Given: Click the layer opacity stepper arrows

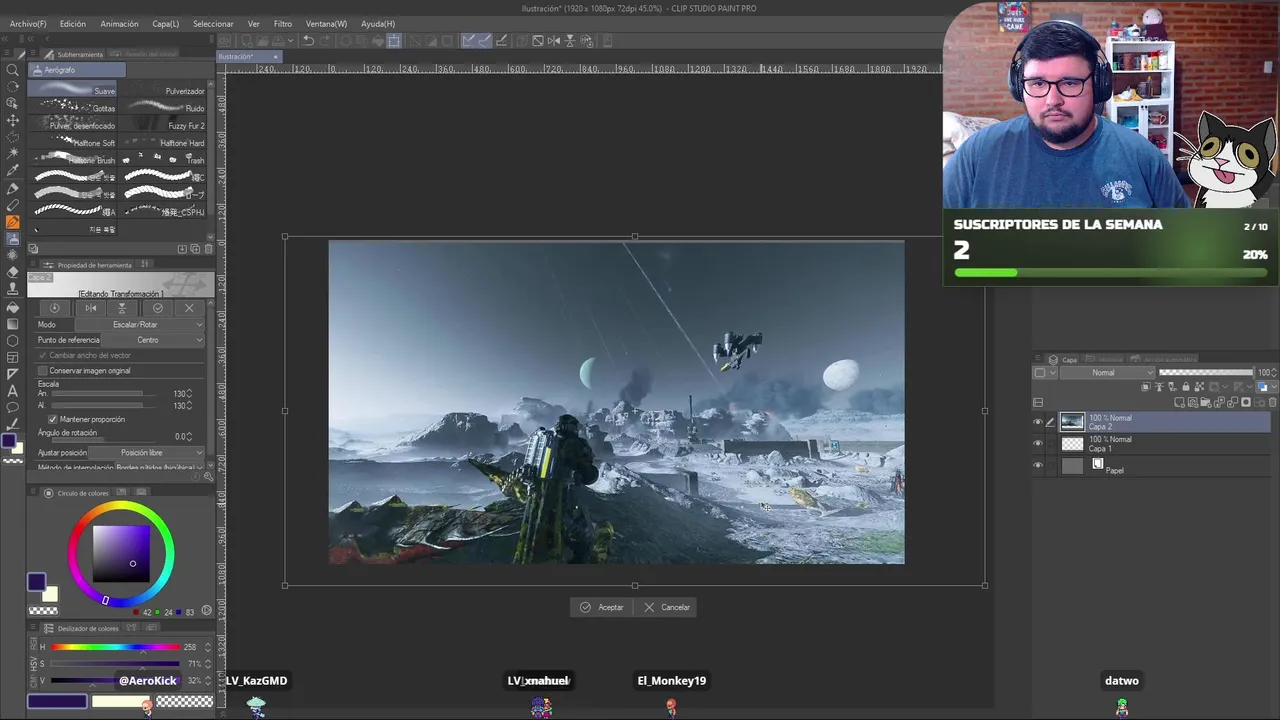Looking at the screenshot, I should (x=1274, y=373).
